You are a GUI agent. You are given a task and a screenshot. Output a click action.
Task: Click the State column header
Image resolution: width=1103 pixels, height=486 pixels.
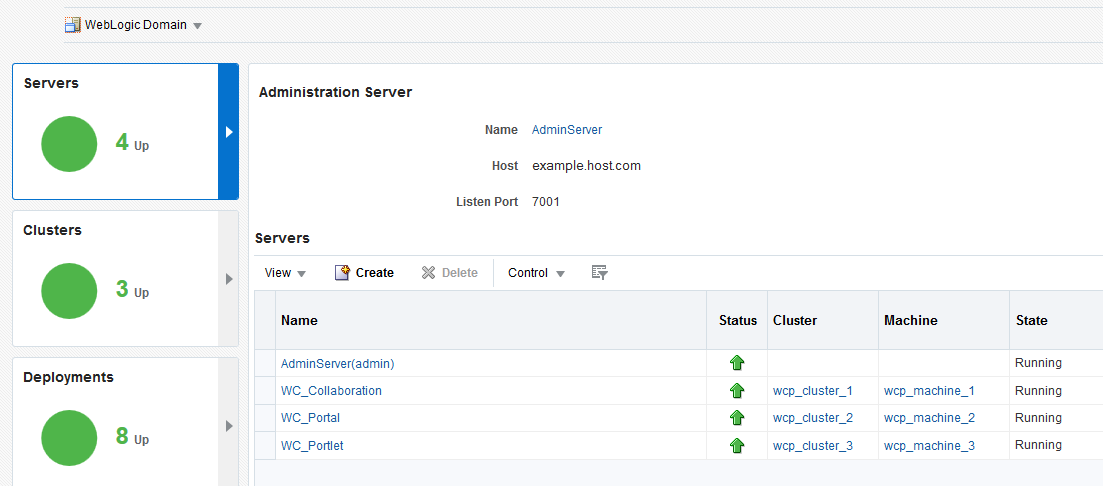click(1056, 320)
